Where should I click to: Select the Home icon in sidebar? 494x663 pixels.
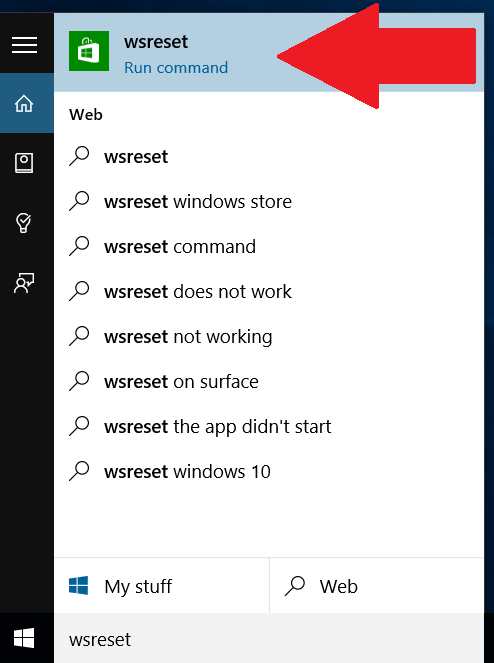(x=24, y=103)
